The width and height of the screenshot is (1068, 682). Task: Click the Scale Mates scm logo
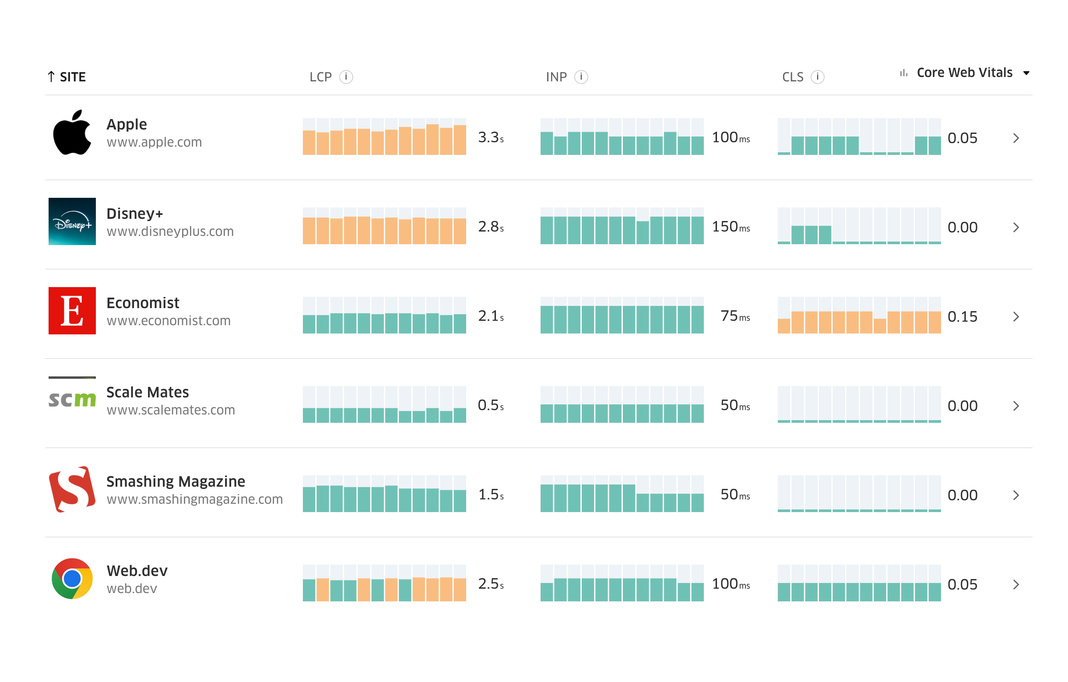(72, 398)
